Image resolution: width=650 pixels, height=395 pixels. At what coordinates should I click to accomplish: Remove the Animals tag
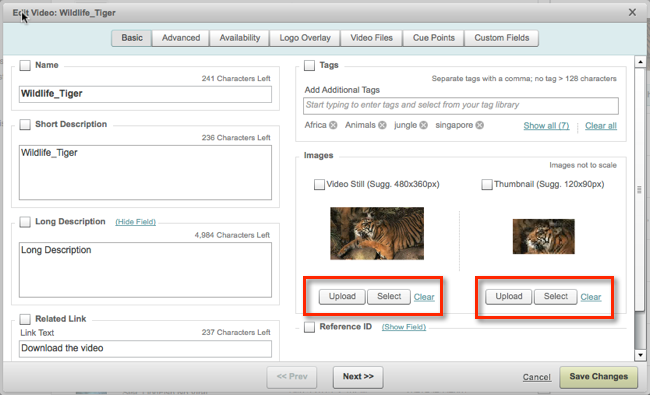[382, 125]
